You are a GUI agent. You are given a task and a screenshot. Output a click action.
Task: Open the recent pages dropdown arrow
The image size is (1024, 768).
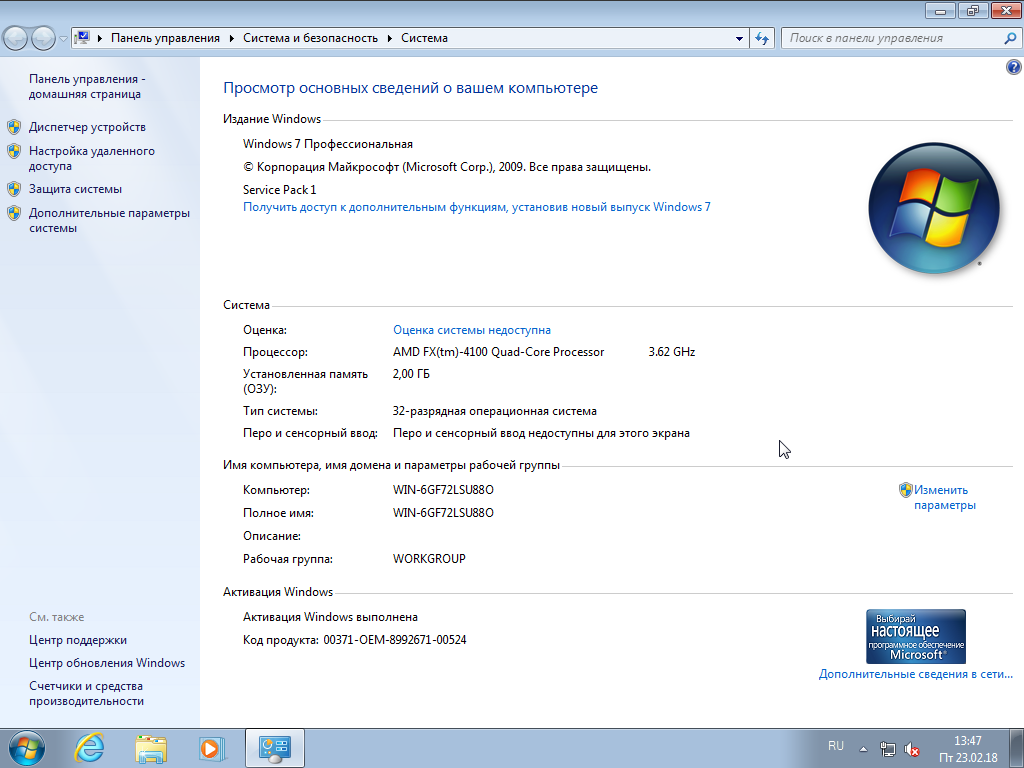pyautogui.click(x=63, y=39)
